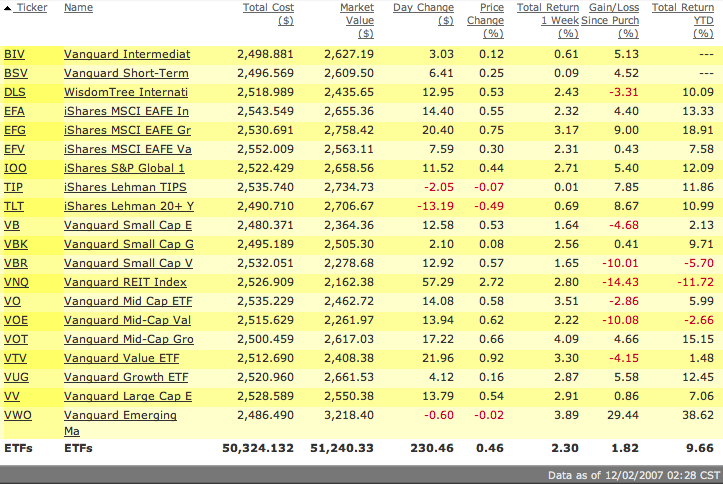Open the TIP ticker link
723x484 pixels.
[x=13, y=187]
